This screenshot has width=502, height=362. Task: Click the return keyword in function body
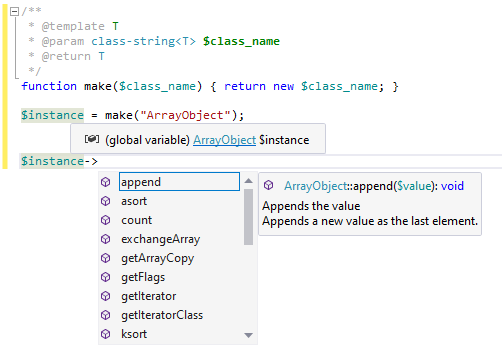(245, 86)
